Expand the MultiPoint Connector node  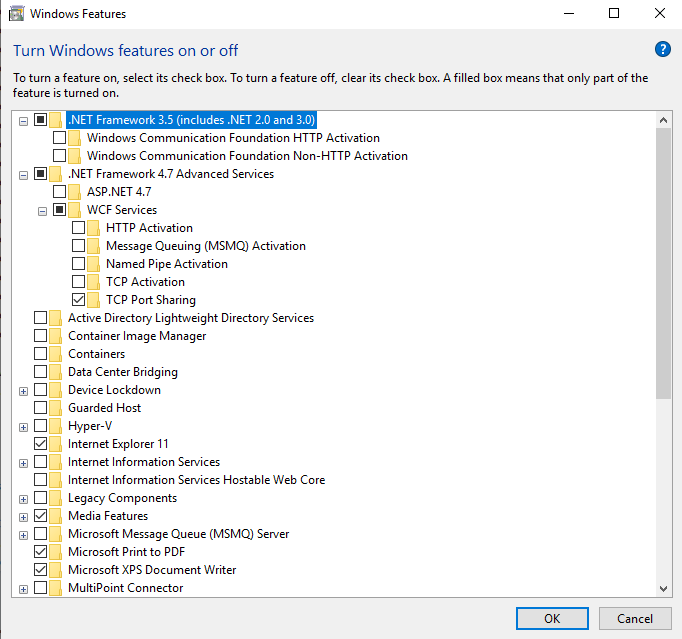coord(23,589)
